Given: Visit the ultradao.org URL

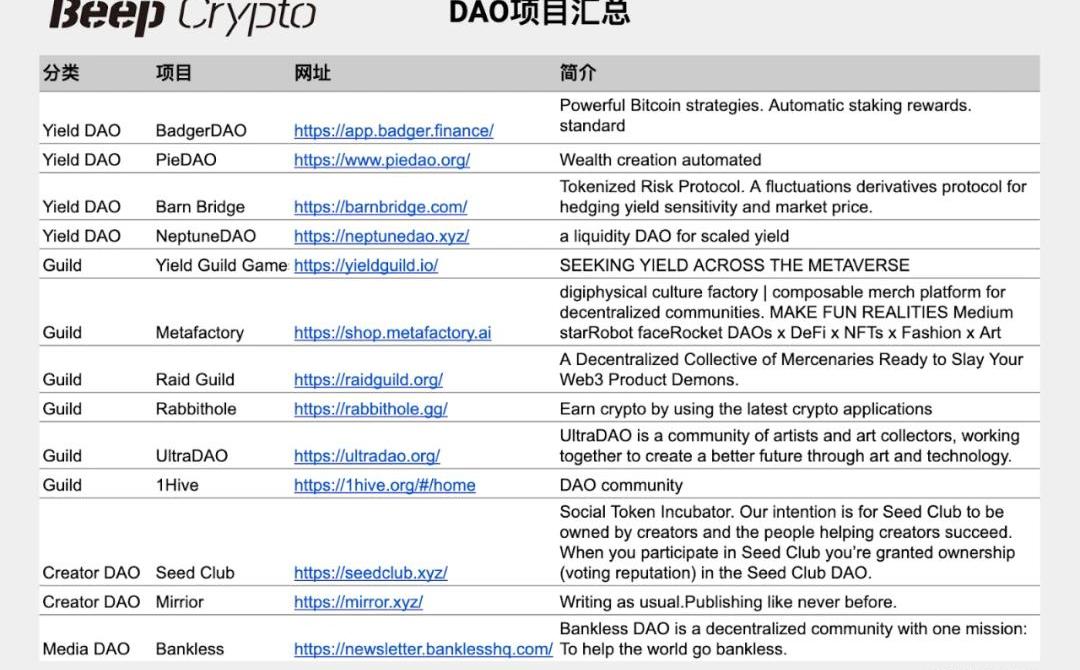Looking at the screenshot, I should 366,456.
